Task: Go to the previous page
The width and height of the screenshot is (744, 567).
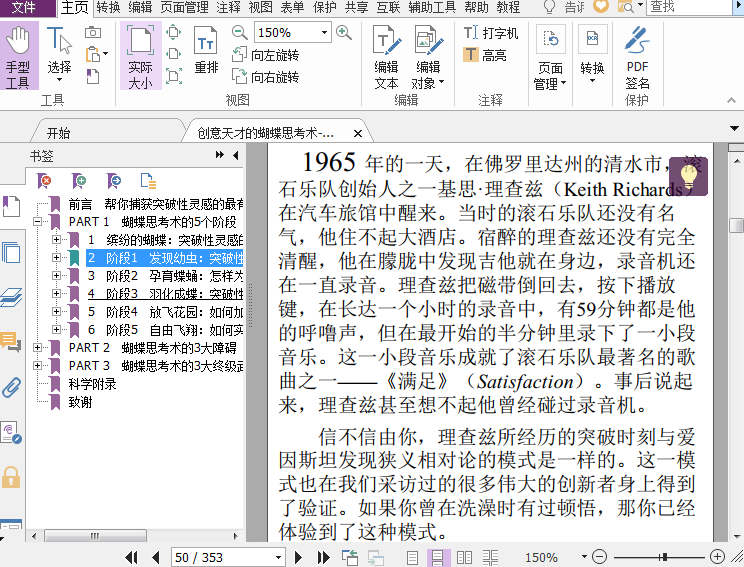Action: pyautogui.click(x=156, y=557)
